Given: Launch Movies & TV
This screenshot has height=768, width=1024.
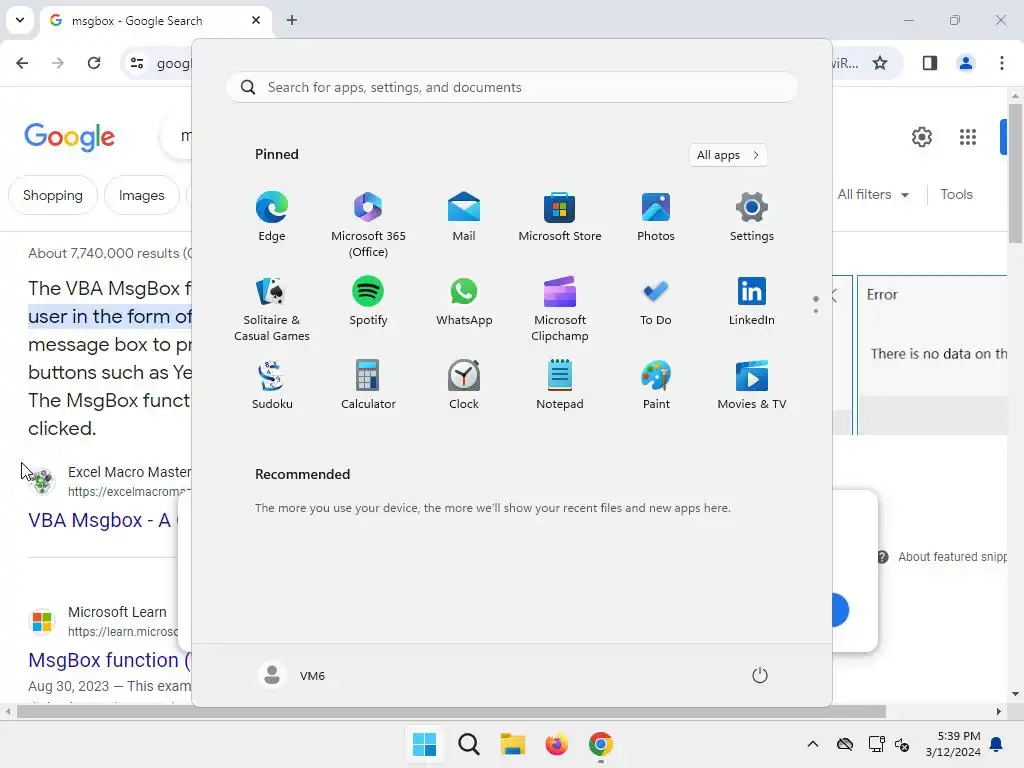Looking at the screenshot, I should tap(752, 385).
